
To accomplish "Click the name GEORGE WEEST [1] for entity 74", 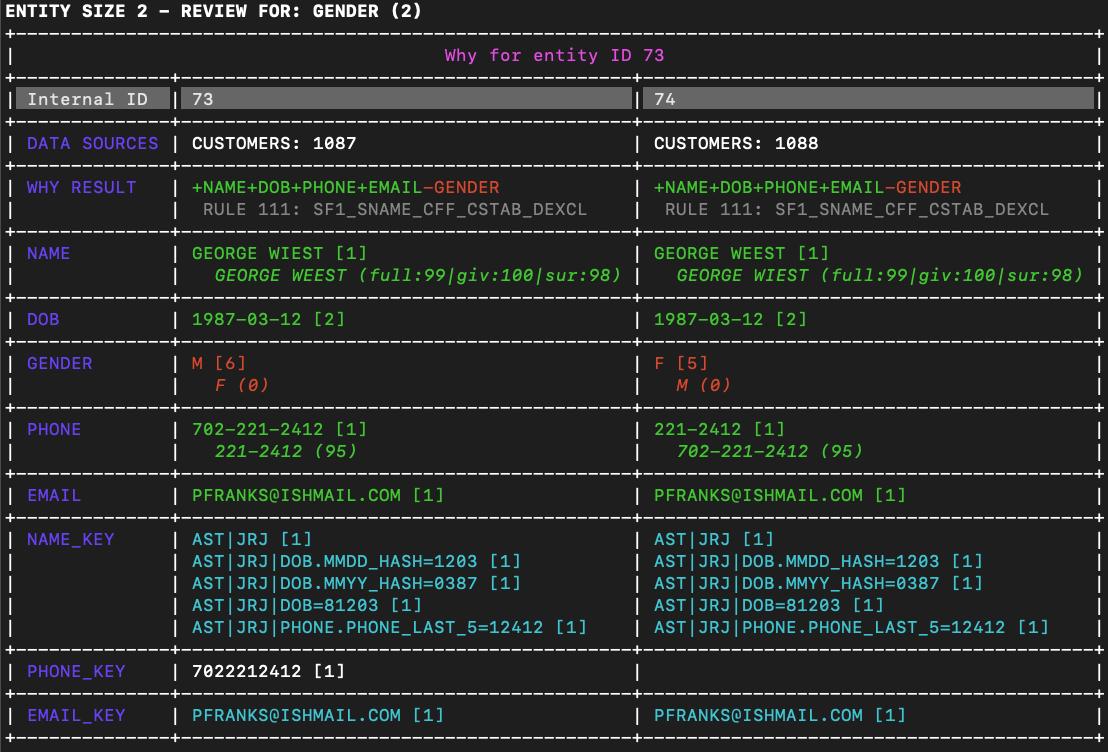I will (741, 253).
